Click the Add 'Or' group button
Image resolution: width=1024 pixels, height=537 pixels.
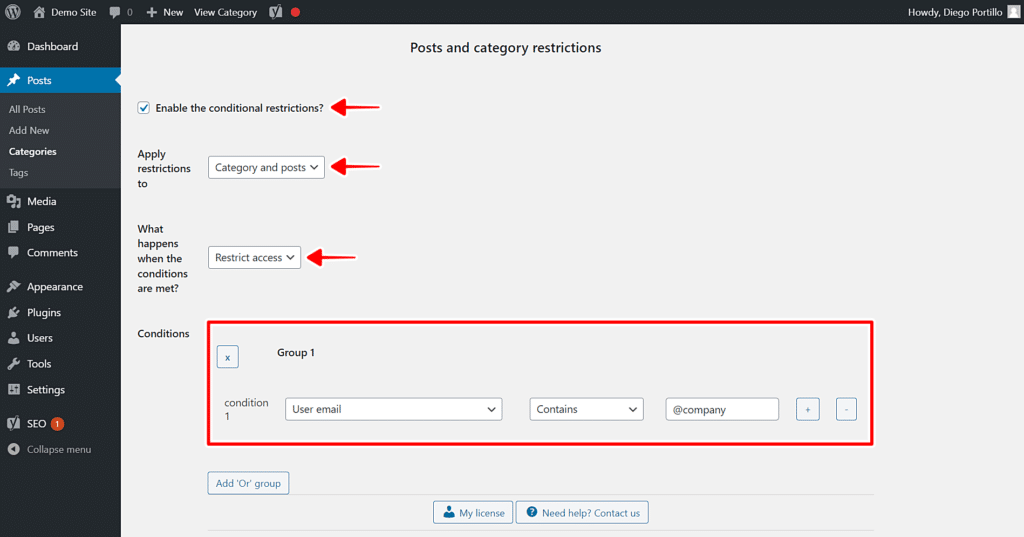pyautogui.click(x=248, y=483)
